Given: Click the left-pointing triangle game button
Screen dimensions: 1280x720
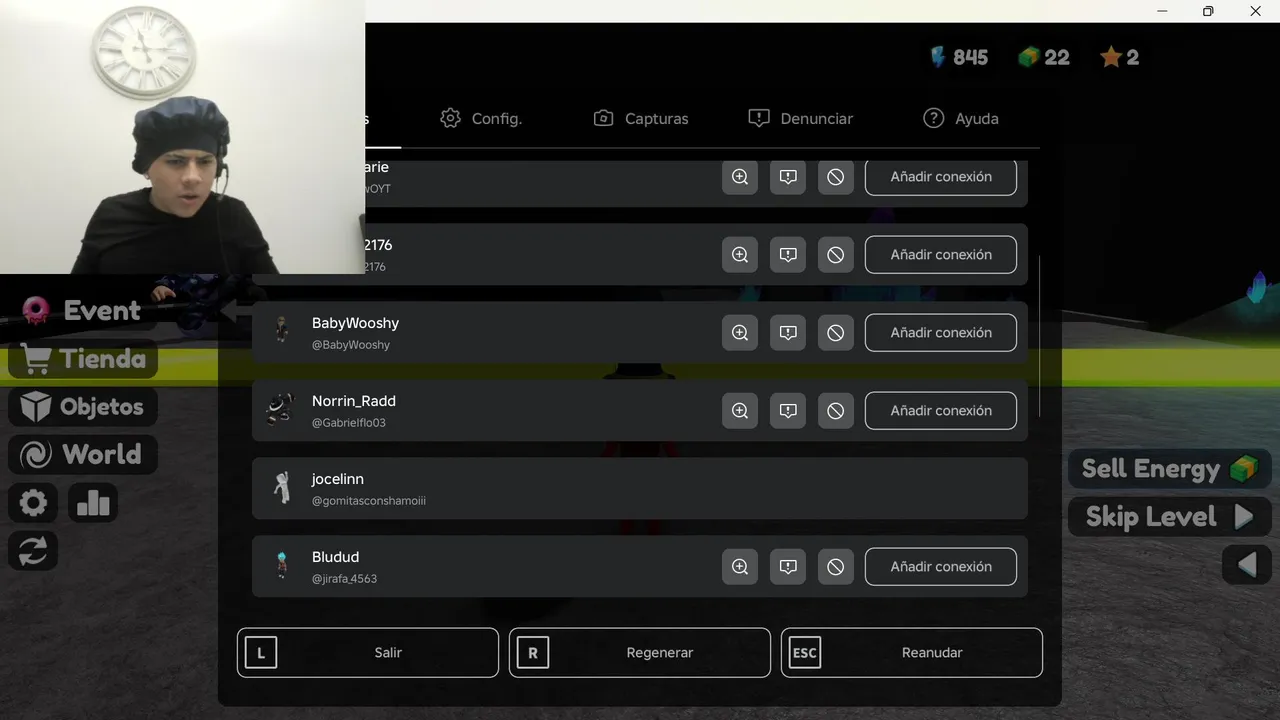Looking at the screenshot, I should click(1247, 566).
